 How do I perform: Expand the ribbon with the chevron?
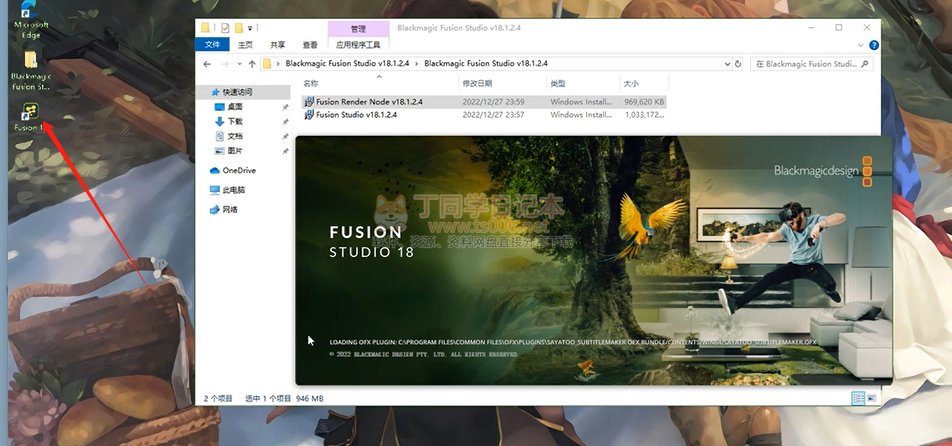[861, 45]
